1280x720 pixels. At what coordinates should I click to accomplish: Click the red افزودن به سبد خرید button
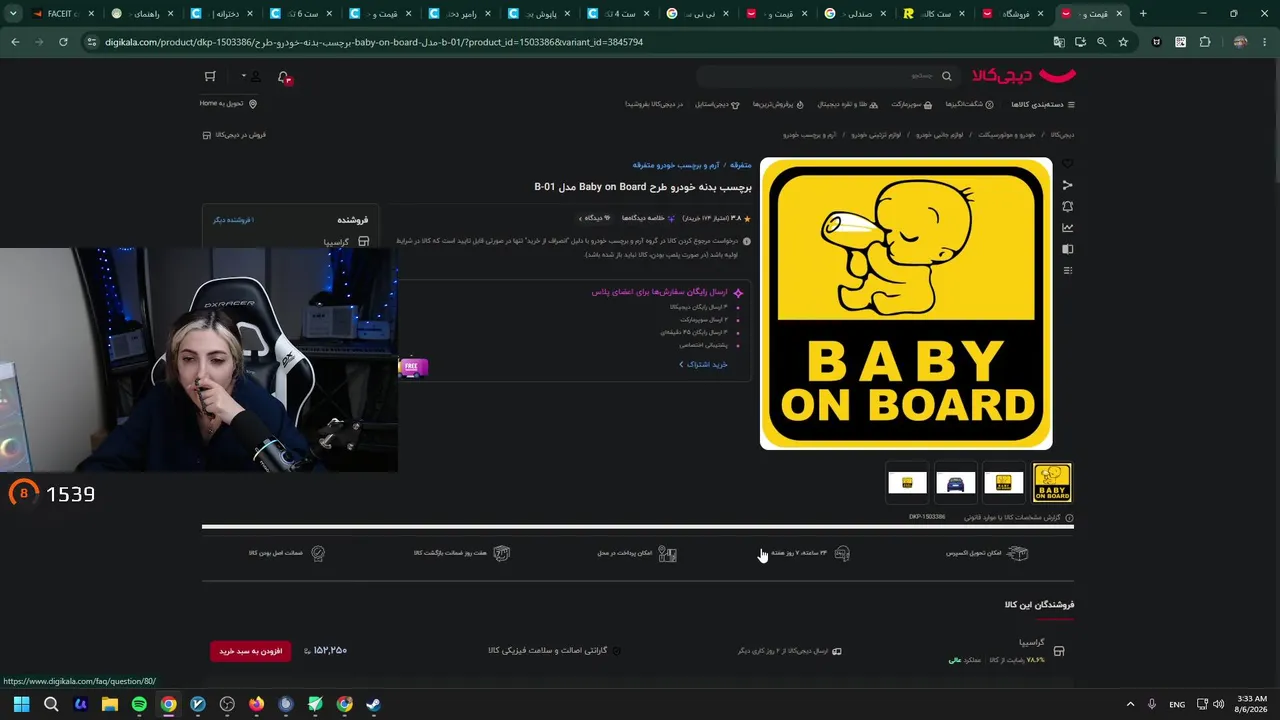(251, 651)
